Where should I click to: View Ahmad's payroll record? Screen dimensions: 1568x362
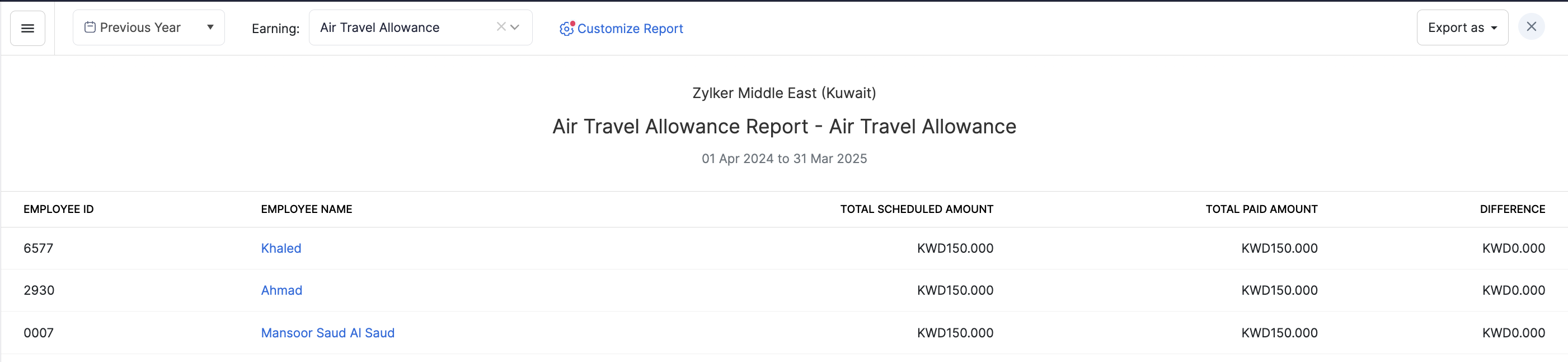(281, 290)
